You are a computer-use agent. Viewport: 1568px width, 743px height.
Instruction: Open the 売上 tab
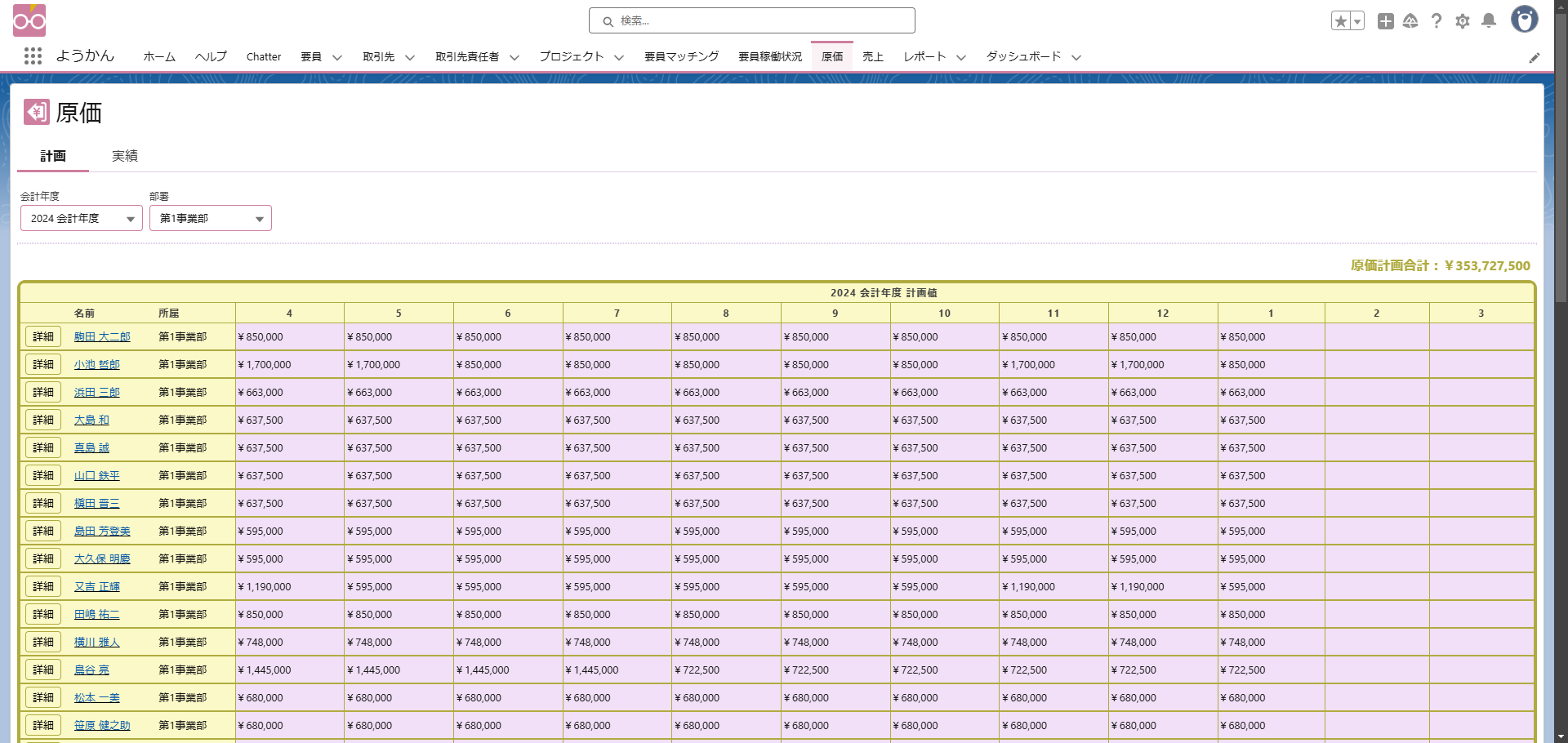point(873,56)
